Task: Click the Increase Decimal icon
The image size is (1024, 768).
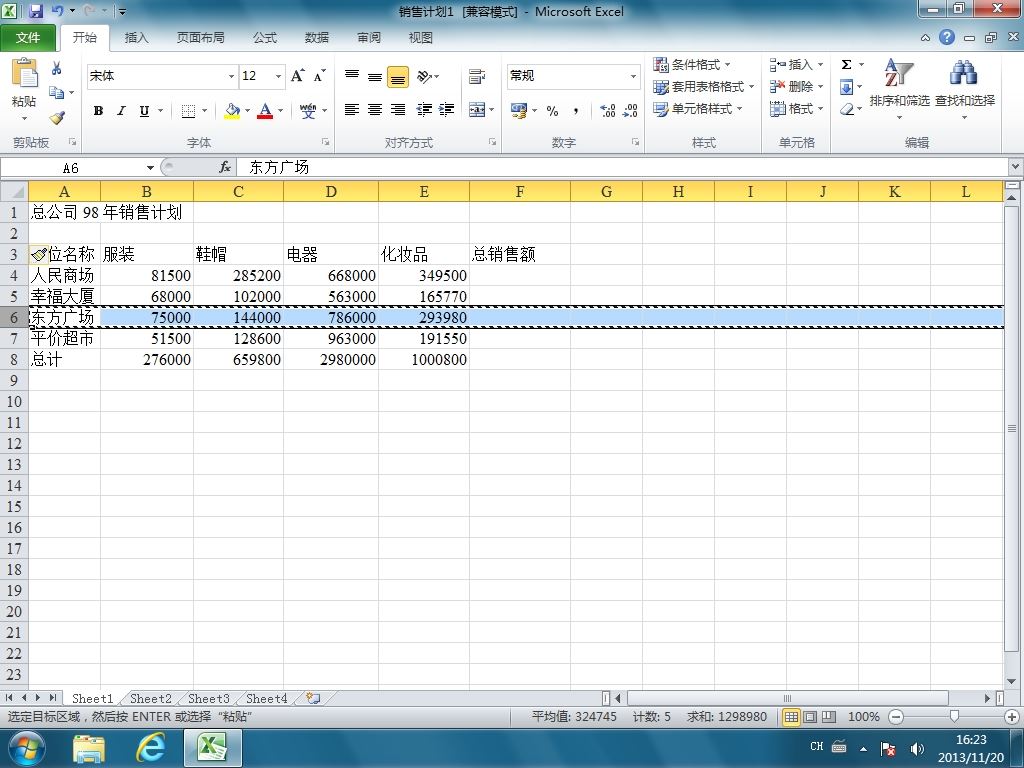Action: tap(607, 110)
